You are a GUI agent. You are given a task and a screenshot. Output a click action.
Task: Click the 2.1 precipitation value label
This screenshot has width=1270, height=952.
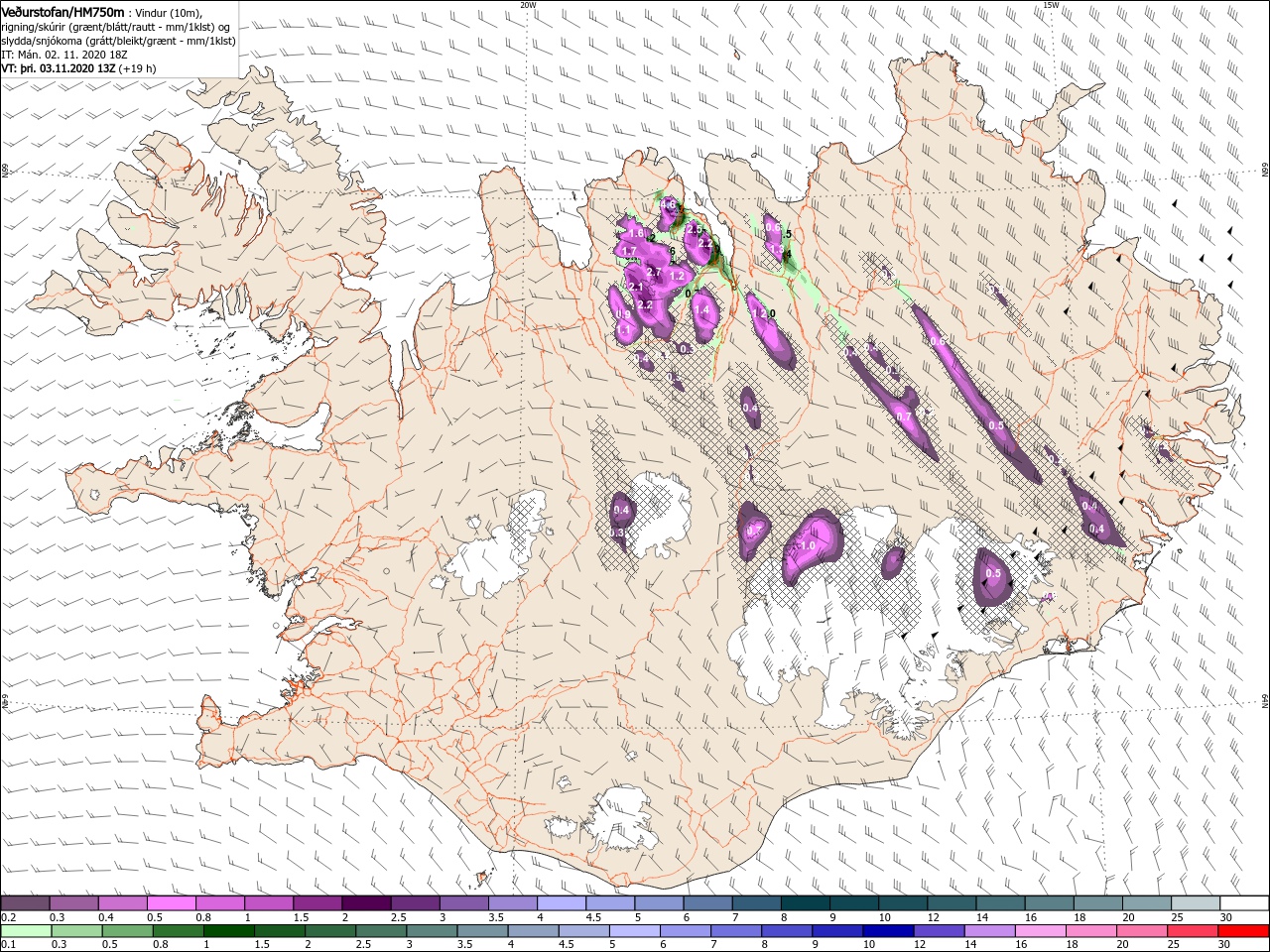pos(636,287)
